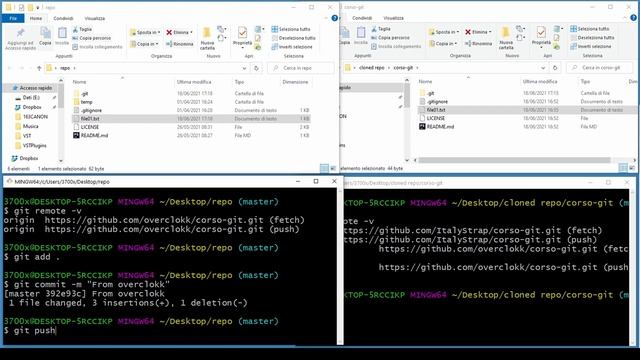This screenshot has height=360, width=640.
Task: Open address history dropdown in repo window
Action: 244,68
